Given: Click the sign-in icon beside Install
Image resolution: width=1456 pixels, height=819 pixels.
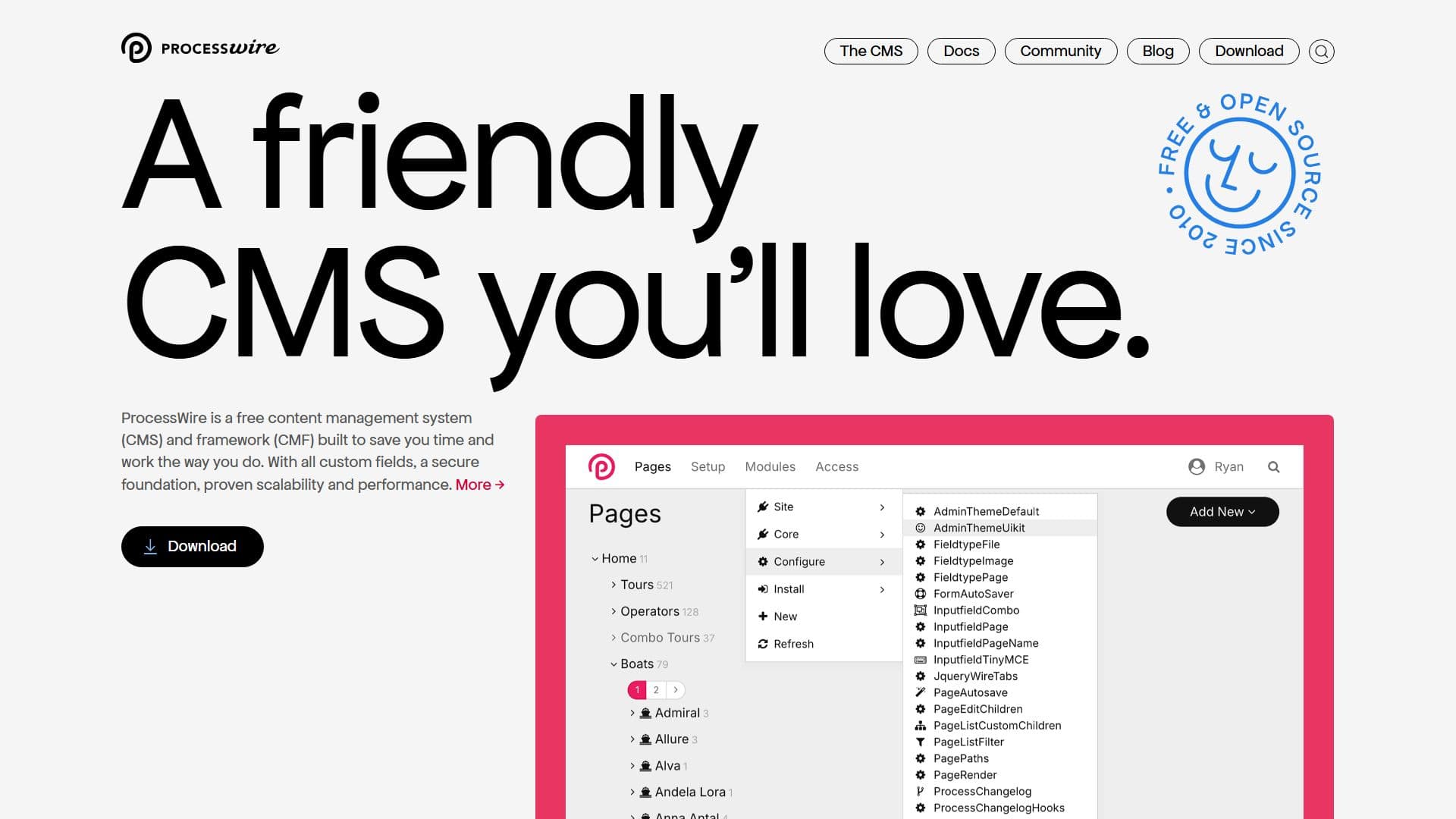Looking at the screenshot, I should click(x=763, y=588).
